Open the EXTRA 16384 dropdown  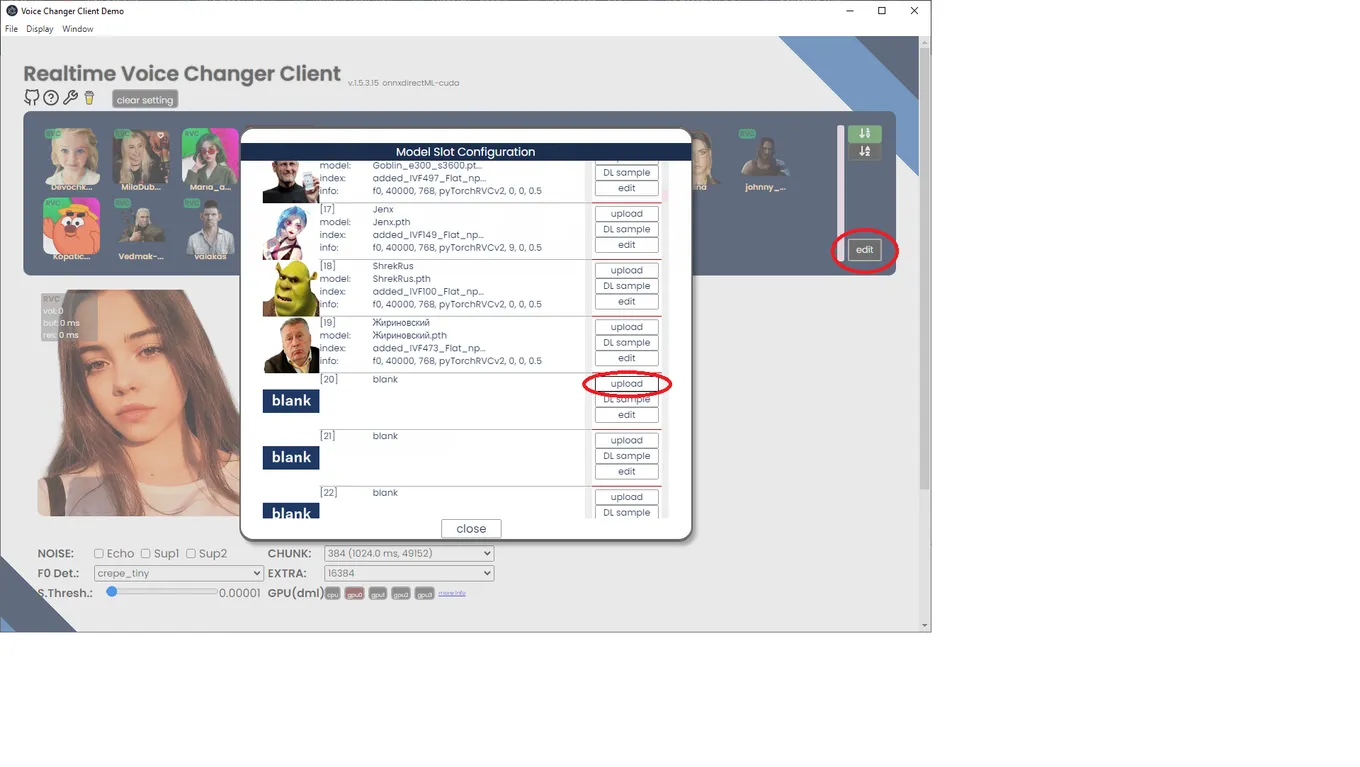[x=409, y=573]
